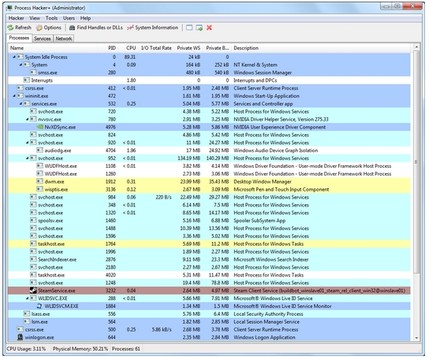Click 'Local Security Authority Process' description
The width and height of the screenshot is (429, 360).
tap(268, 314)
